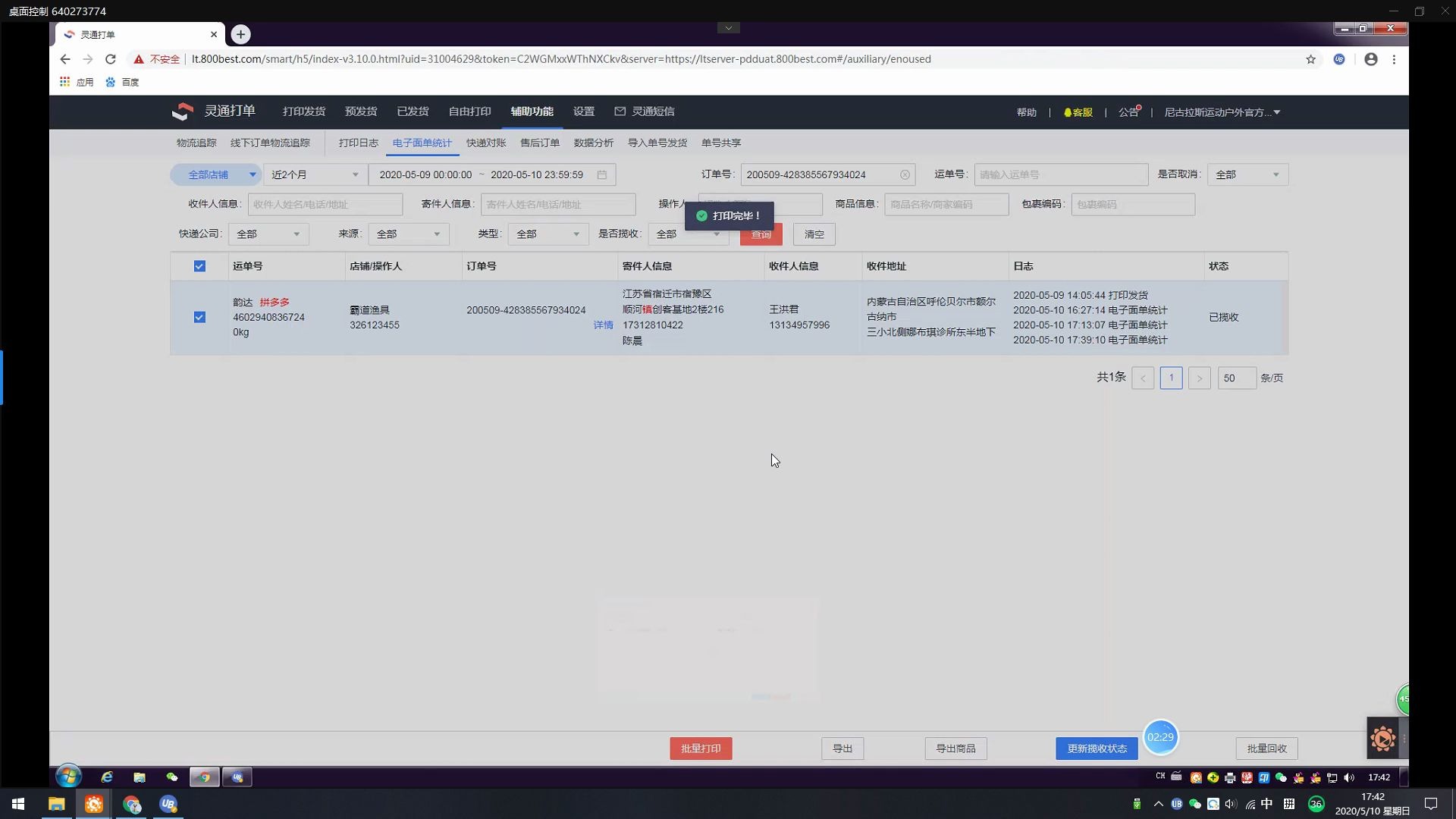Open Chrome three-dot menu
The width and height of the screenshot is (1456, 819).
point(1394,59)
